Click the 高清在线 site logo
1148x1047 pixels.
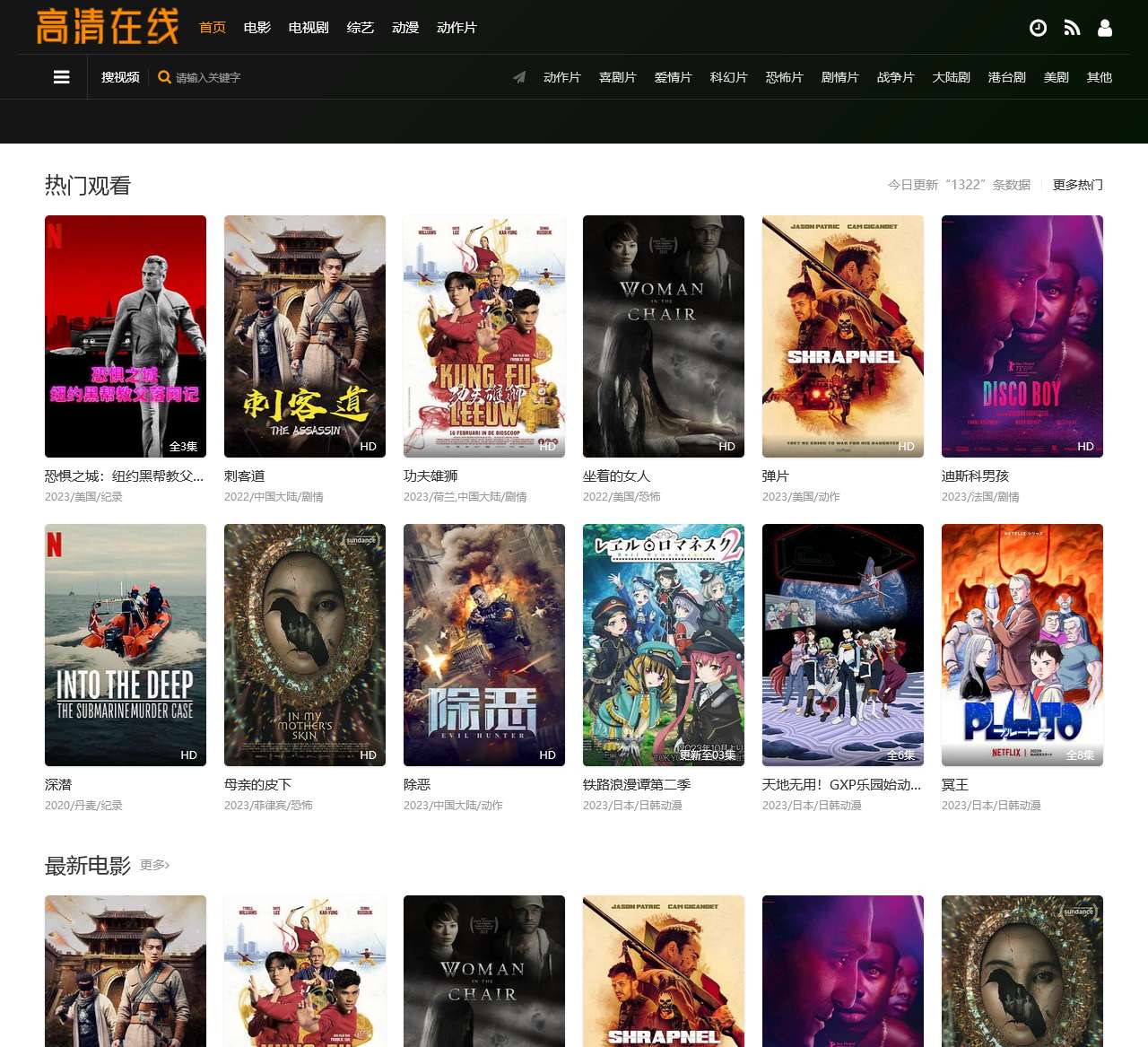tap(108, 27)
